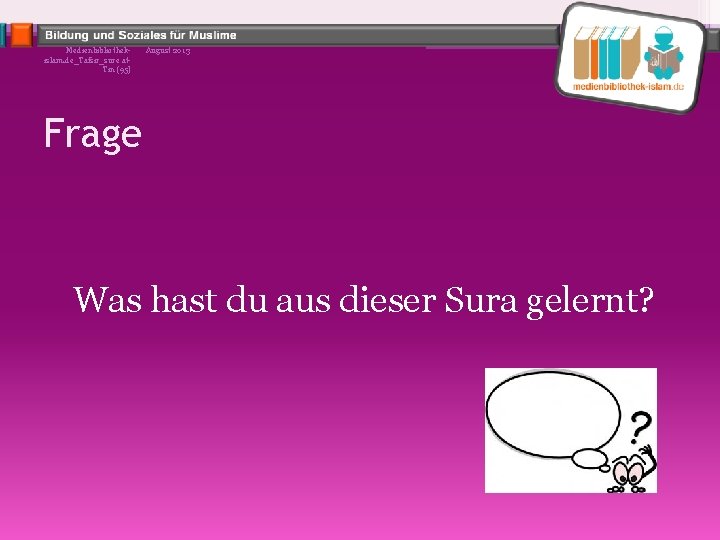Click the thought bubble cartoon image

tap(571, 430)
